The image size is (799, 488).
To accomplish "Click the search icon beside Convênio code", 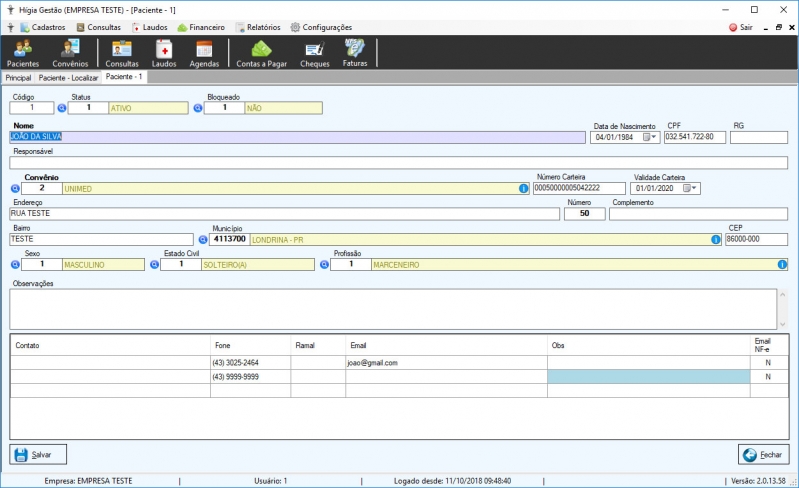I will pyautogui.click(x=15, y=188).
